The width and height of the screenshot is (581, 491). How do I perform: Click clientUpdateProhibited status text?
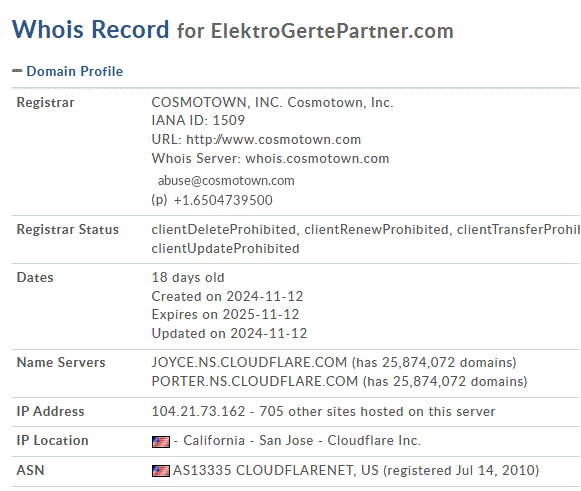point(225,248)
